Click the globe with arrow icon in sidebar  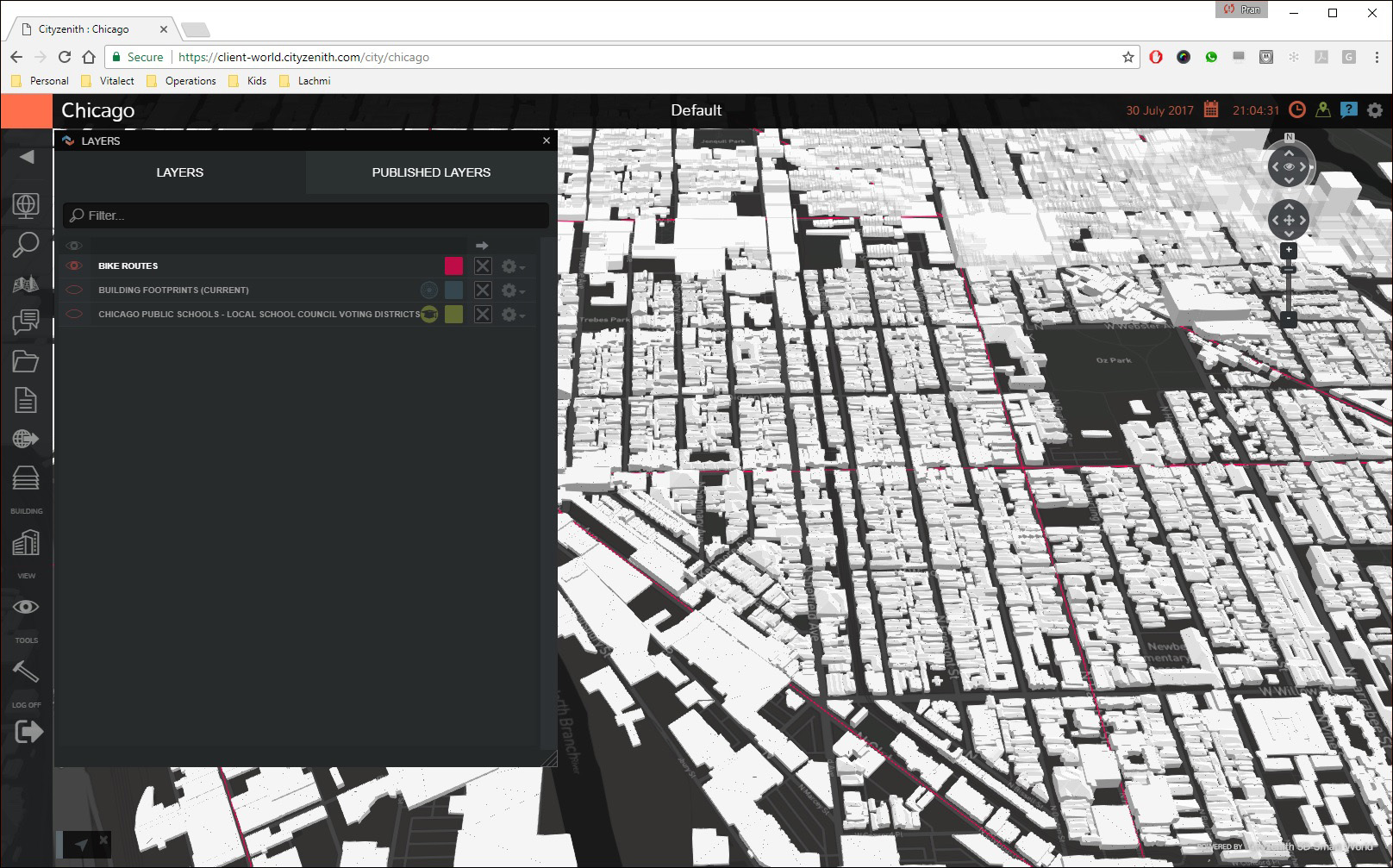(x=26, y=439)
